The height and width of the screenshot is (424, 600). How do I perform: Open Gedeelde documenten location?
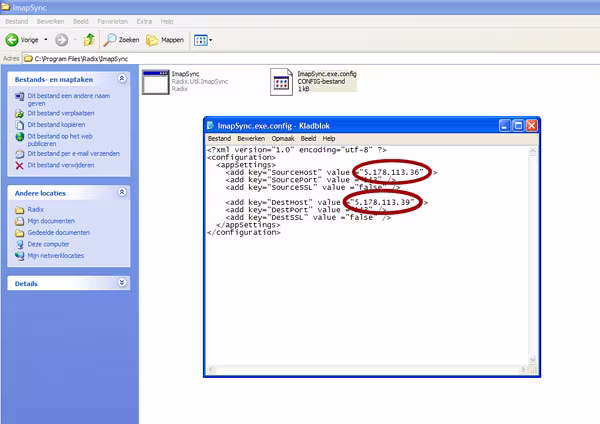point(59,232)
